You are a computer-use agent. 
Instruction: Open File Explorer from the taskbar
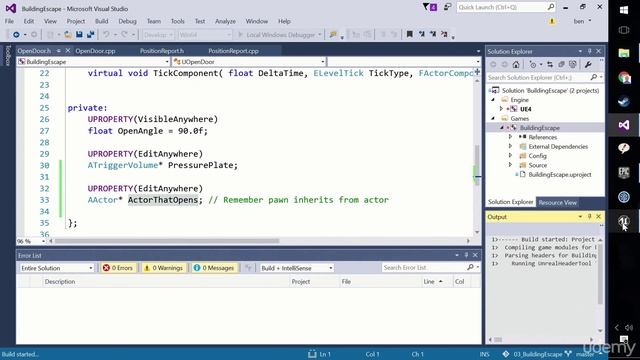624,53
